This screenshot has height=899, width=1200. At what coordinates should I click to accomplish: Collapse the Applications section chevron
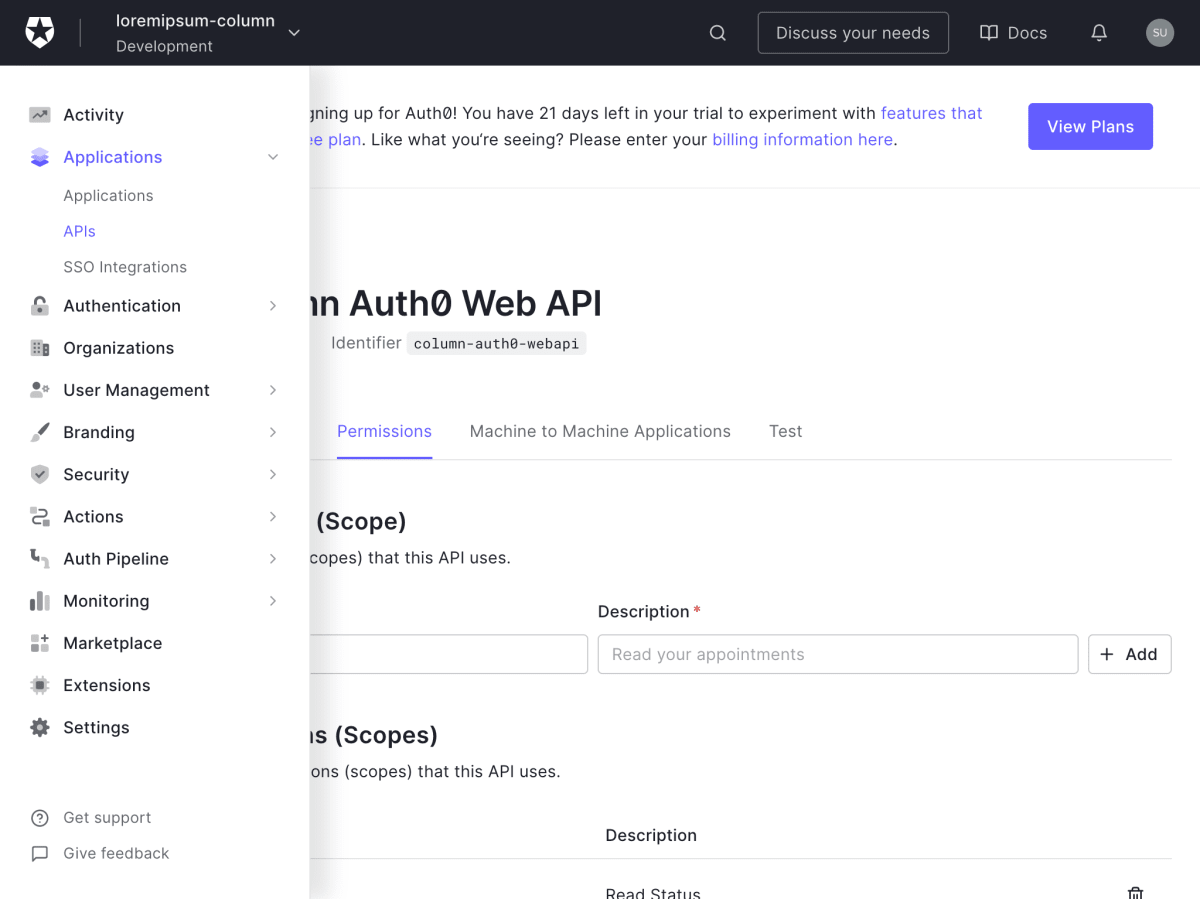[273, 157]
